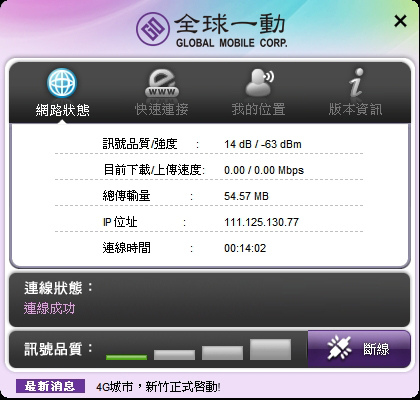Click the plug icon on disconnect button
Image resolution: width=420 pixels, height=400 pixels.
339,349
